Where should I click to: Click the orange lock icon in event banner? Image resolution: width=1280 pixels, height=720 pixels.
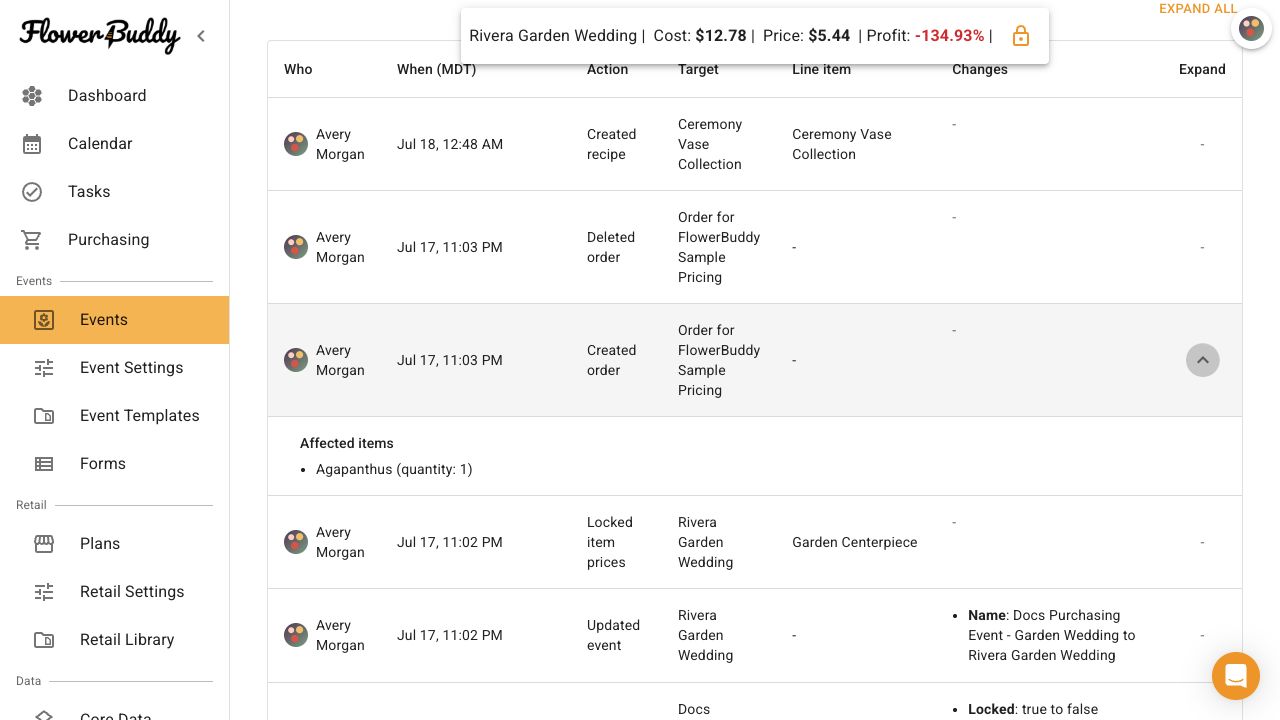[1021, 36]
